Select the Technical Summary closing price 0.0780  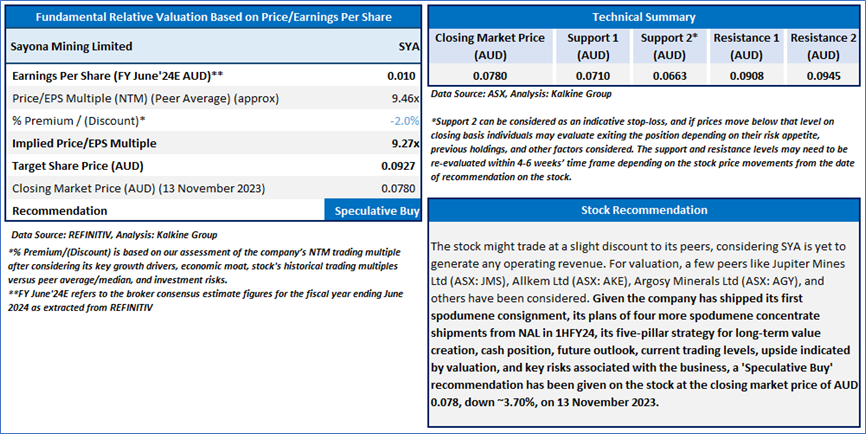click(490, 76)
